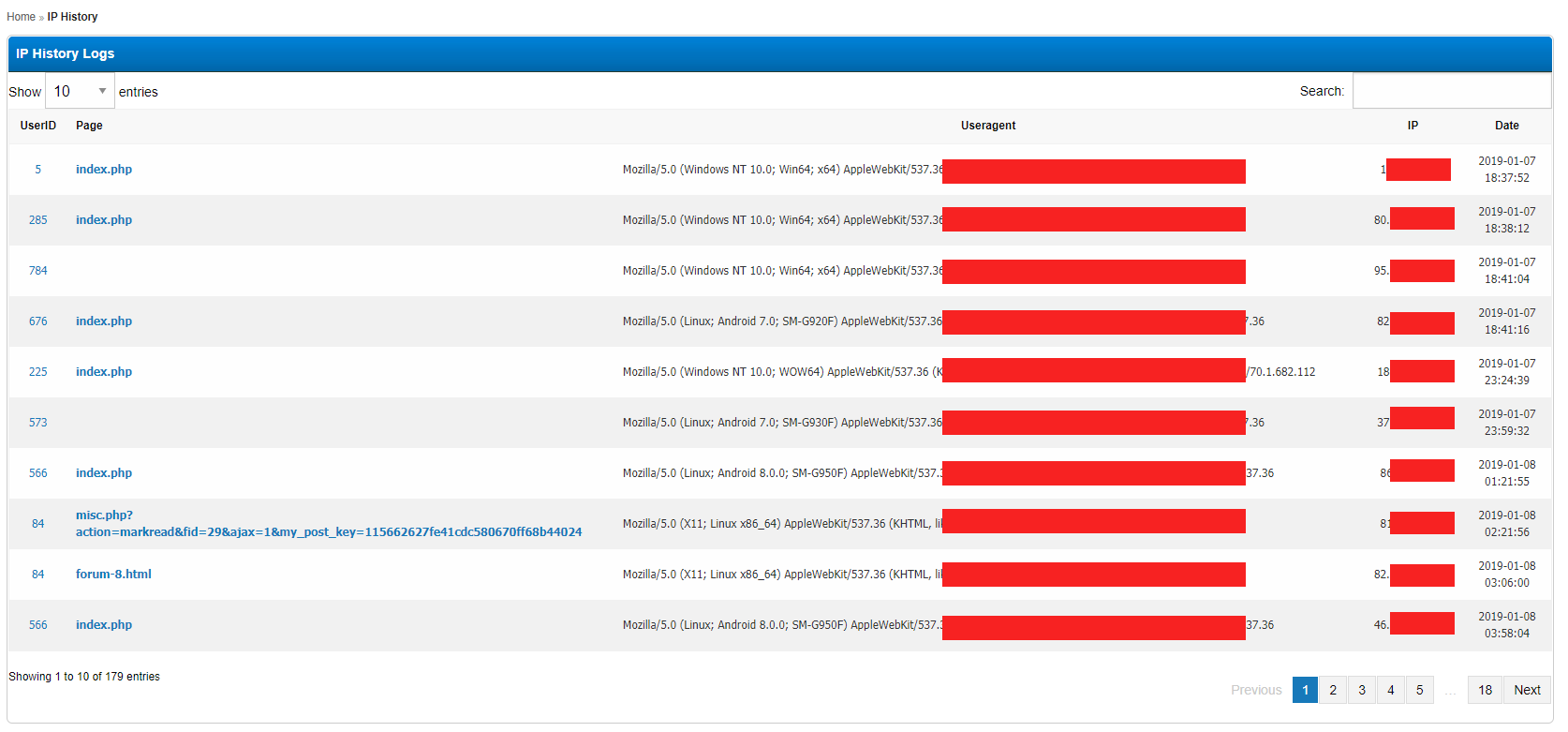The height and width of the screenshot is (732, 1568).
Task: Click into the Search input field
Action: [1451, 91]
